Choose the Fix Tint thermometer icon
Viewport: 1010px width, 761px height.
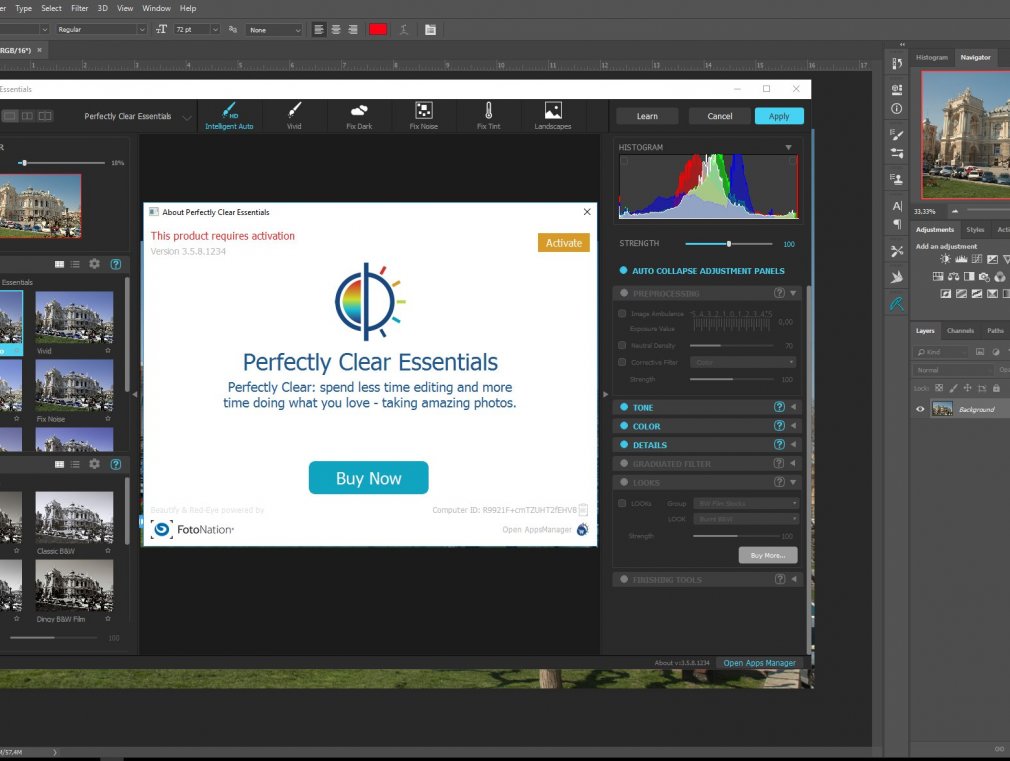(489, 110)
